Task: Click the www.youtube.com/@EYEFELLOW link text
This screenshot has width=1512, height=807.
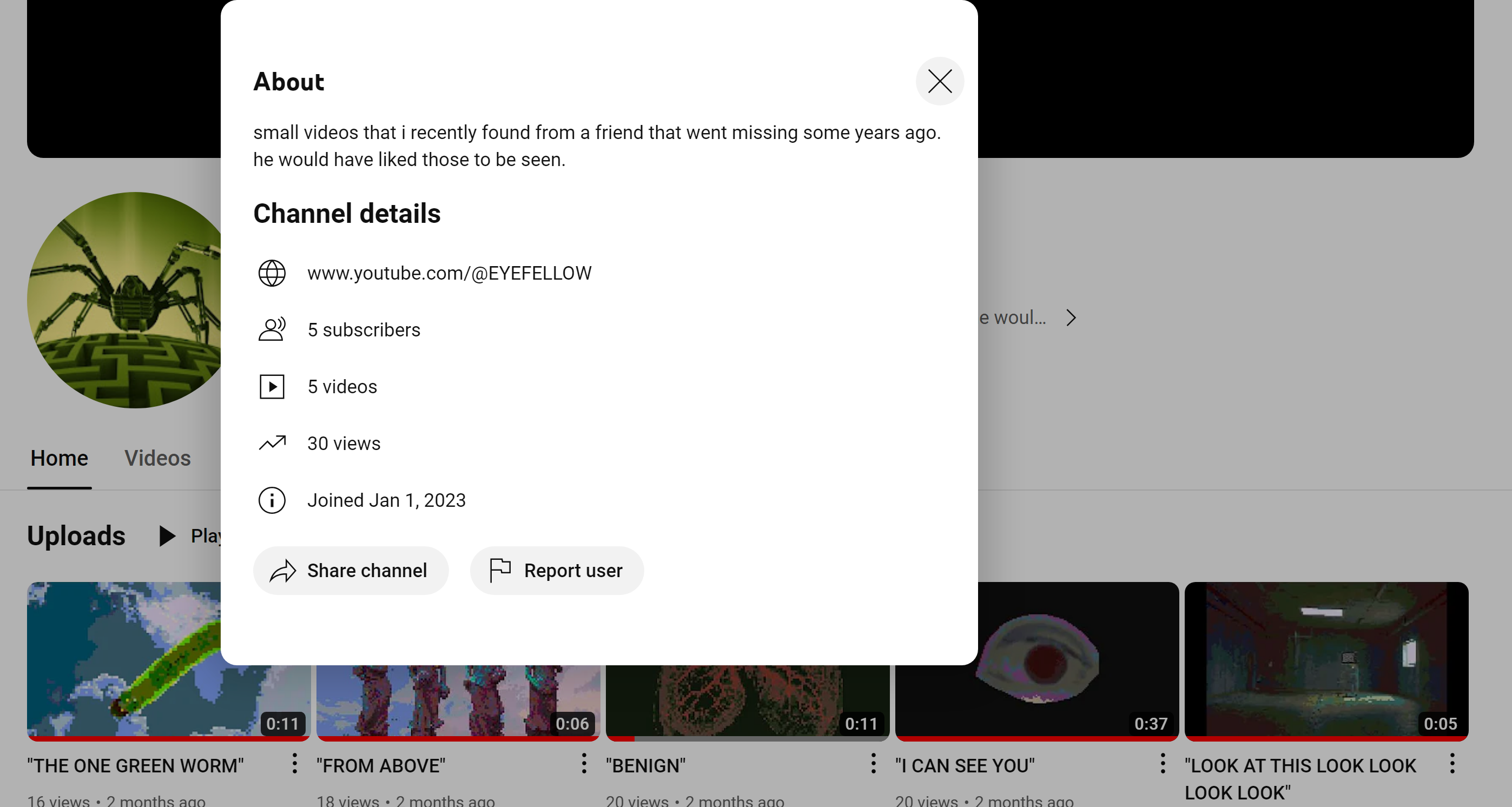Action: click(x=449, y=274)
